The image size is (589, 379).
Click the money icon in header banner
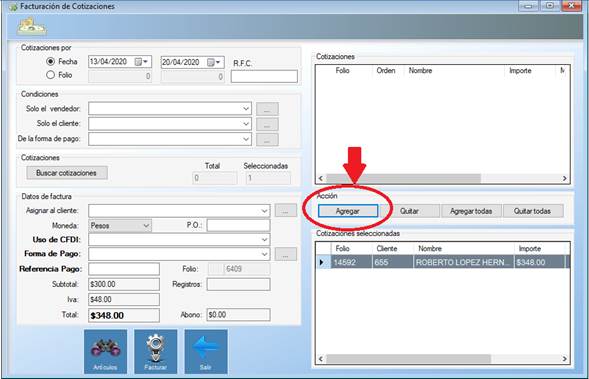pos(32,26)
